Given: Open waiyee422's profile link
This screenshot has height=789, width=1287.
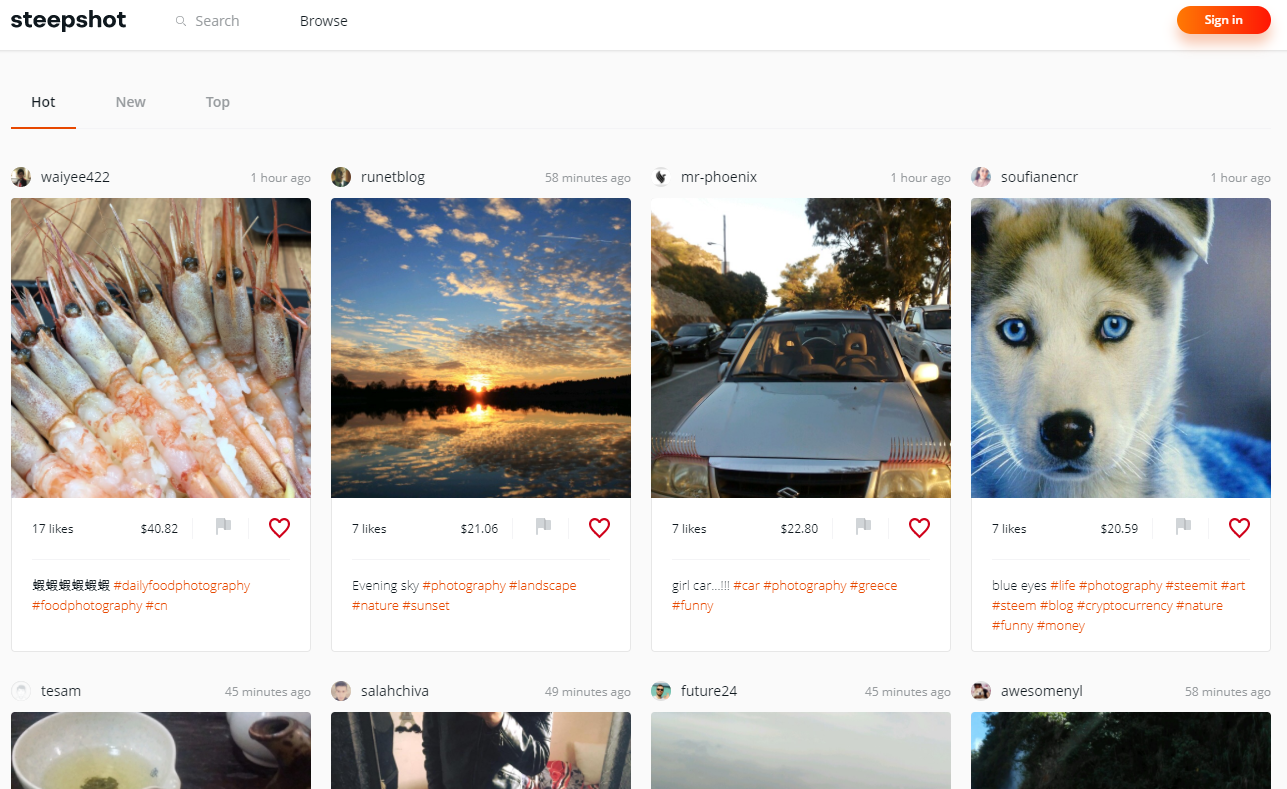Looking at the screenshot, I should click(x=75, y=177).
